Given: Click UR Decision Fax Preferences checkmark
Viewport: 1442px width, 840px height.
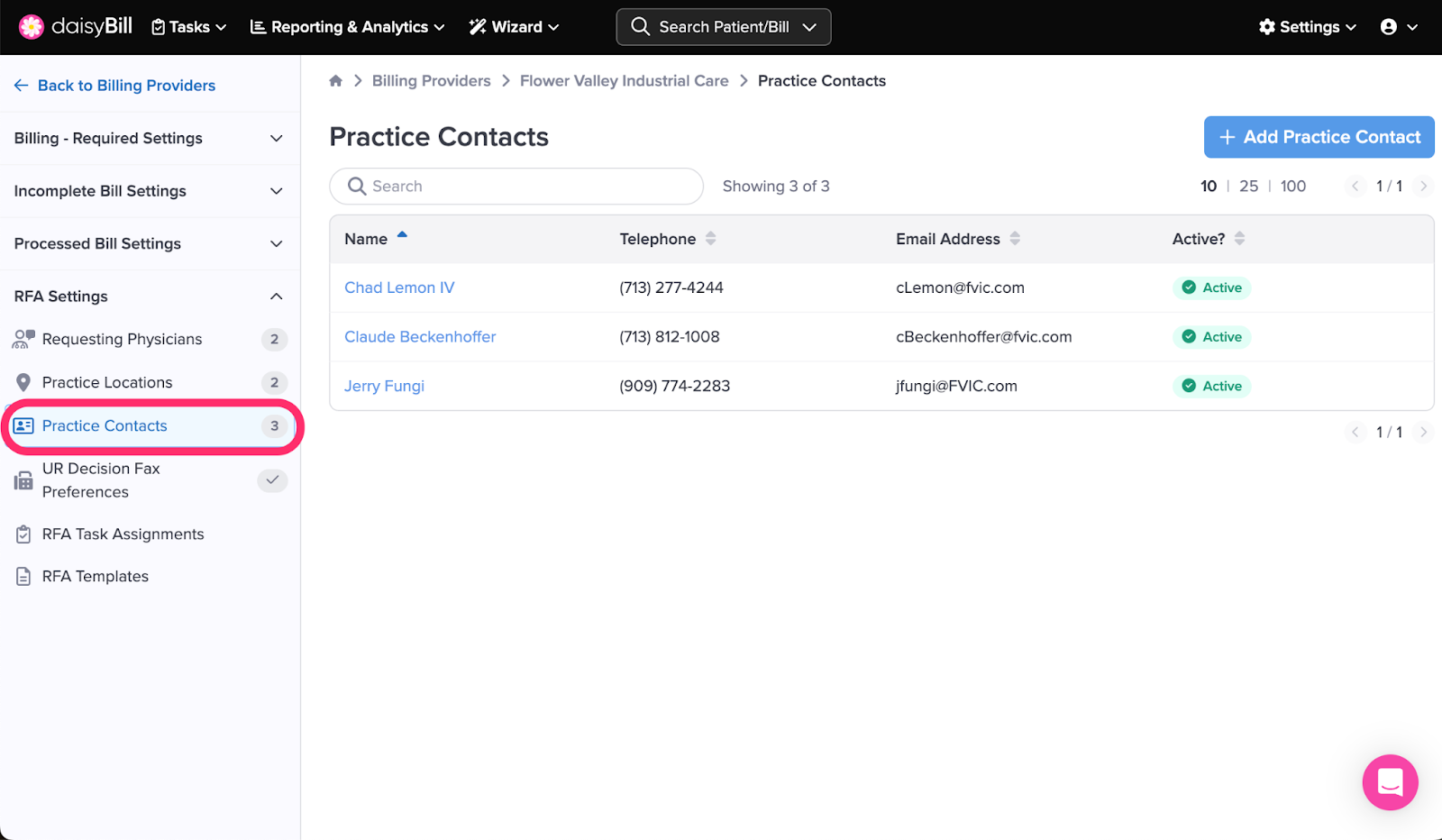Looking at the screenshot, I should coord(272,480).
